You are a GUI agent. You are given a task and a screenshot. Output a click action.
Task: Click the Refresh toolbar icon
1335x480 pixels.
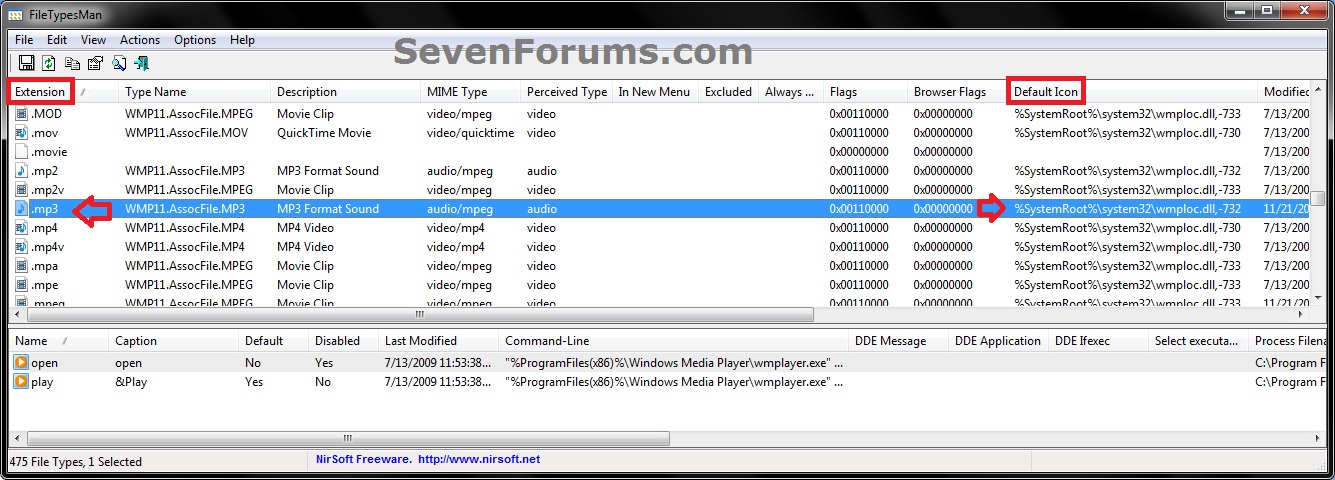49,63
